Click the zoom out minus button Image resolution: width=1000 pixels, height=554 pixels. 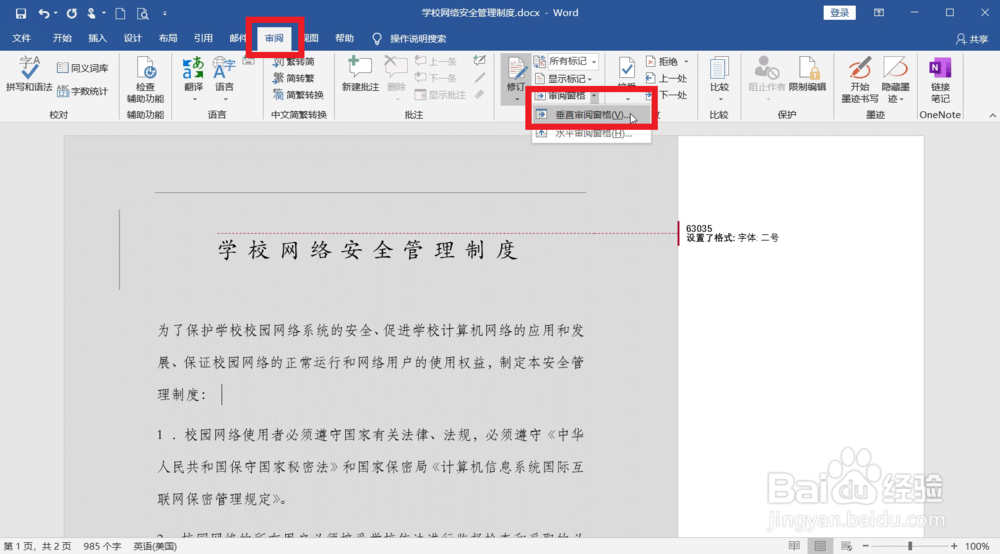[865, 546]
